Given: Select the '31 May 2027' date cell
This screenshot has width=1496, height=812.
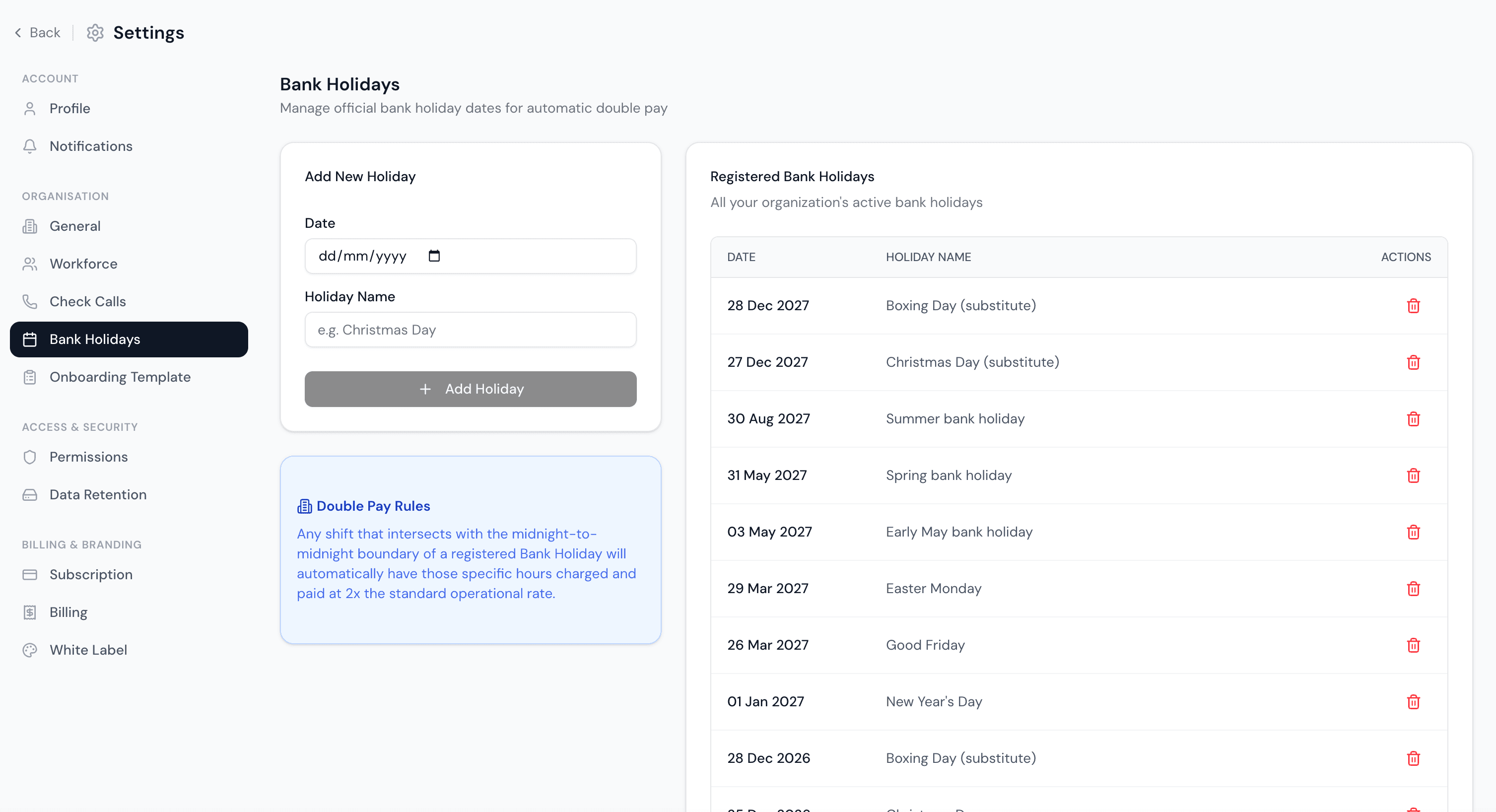Looking at the screenshot, I should click(x=766, y=475).
